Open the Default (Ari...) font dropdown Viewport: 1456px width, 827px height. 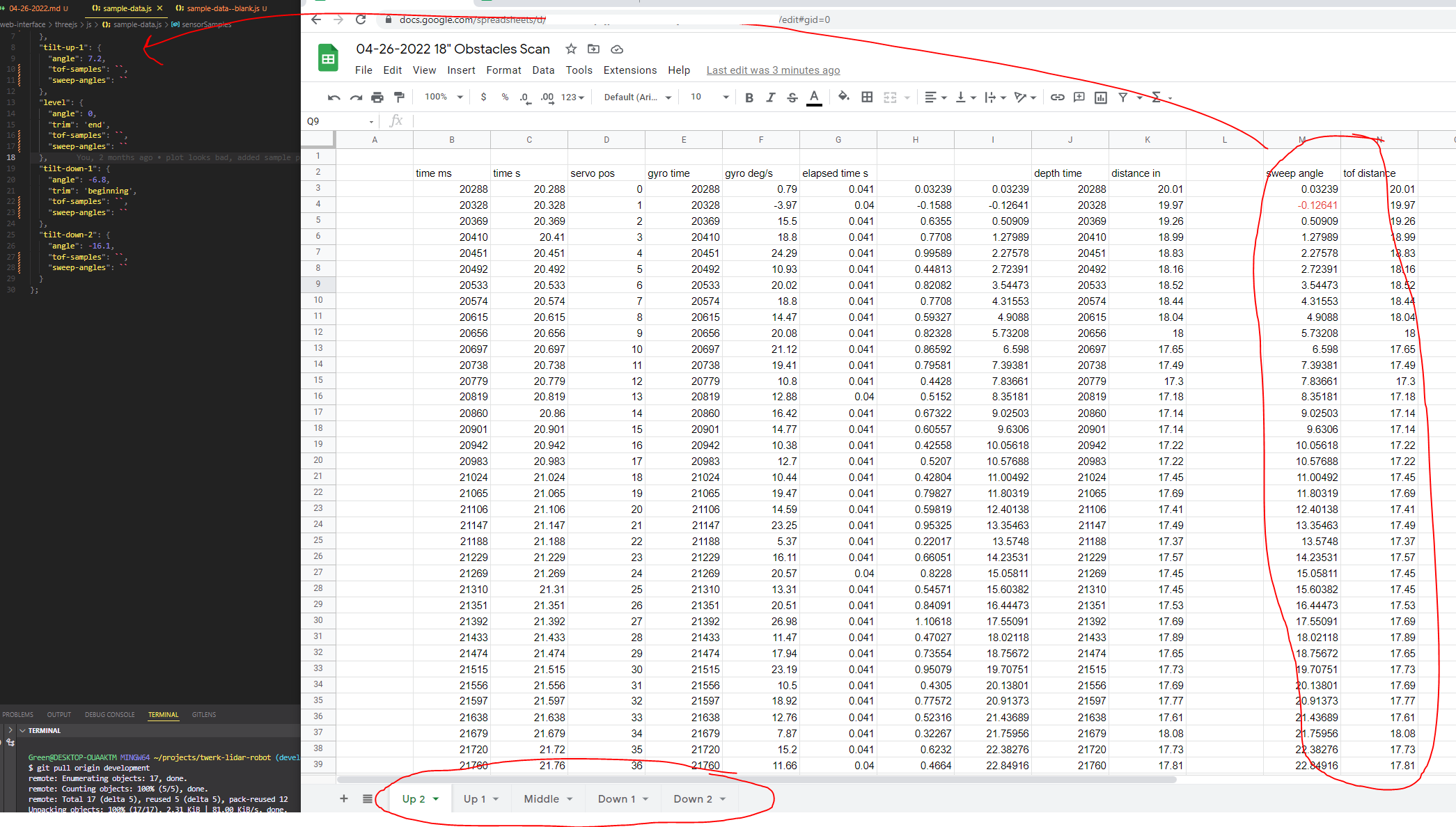click(x=637, y=97)
